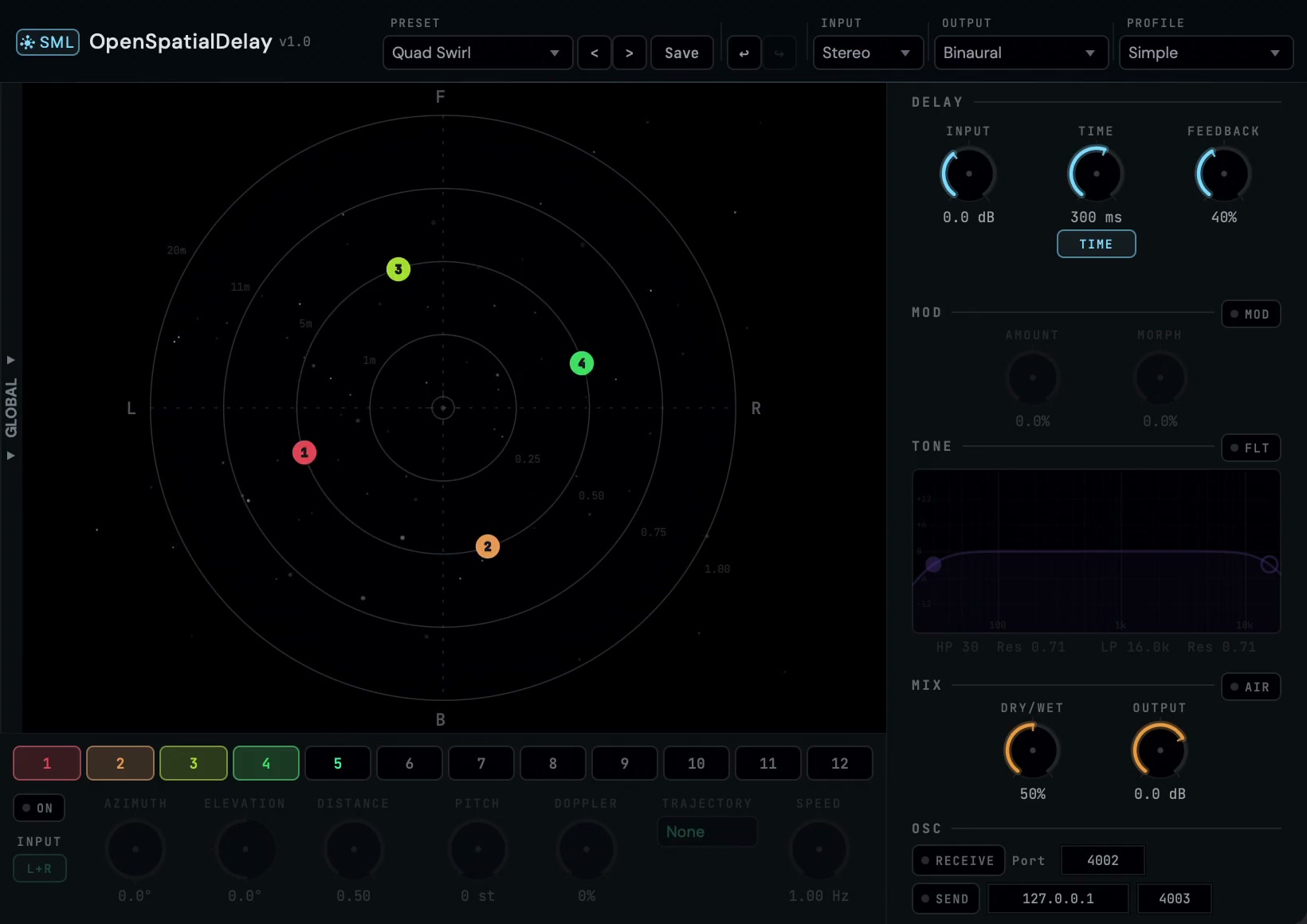Select delay tap 2 tab
This screenshot has height=924, width=1307.
(120, 763)
